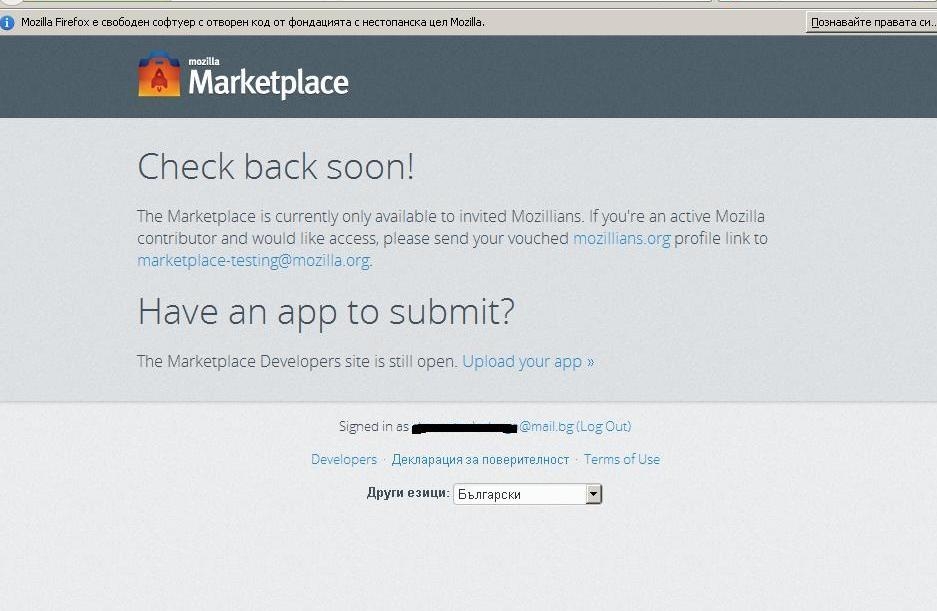Open the Български language combo box
Screen dimensions: 937x611
point(528,494)
